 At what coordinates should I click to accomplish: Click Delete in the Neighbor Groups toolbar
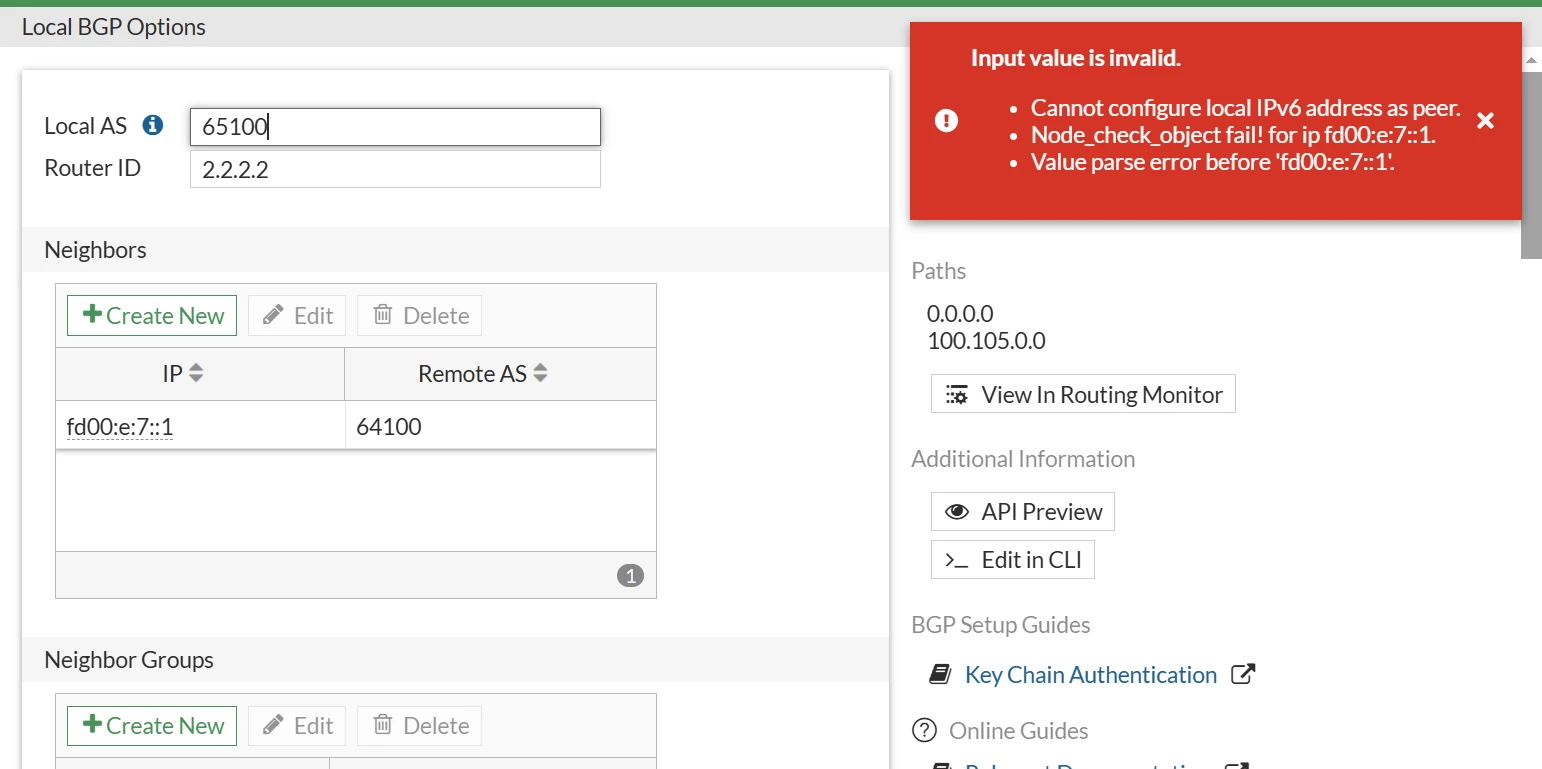(419, 726)
